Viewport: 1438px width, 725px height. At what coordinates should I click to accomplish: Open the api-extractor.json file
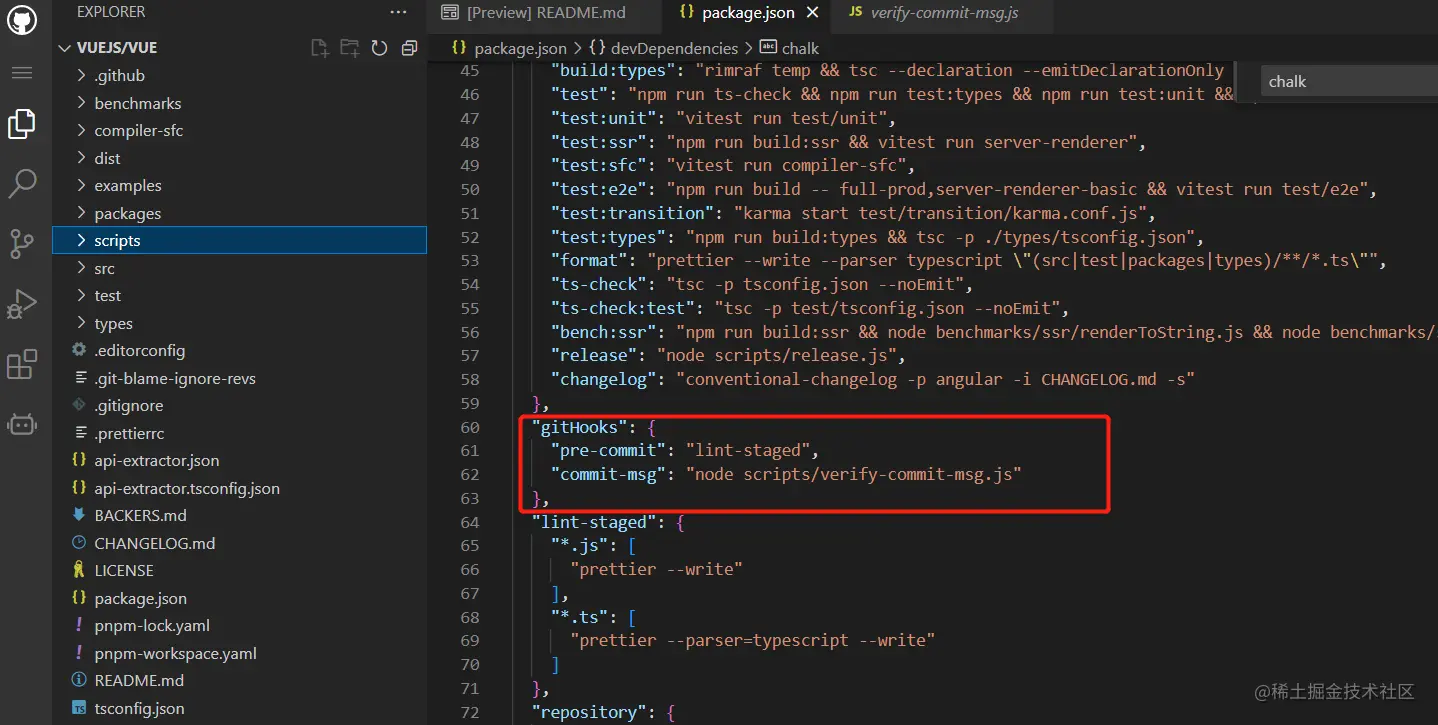(239, 461)
